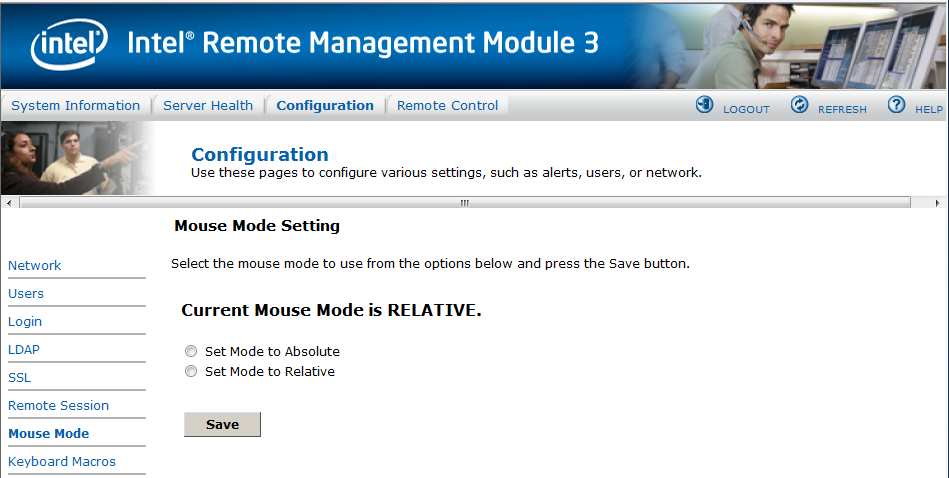Click the Refresh circular arrows icon
Image resolution: width=949 pixels, height=478 pixels.
[800, 105]
